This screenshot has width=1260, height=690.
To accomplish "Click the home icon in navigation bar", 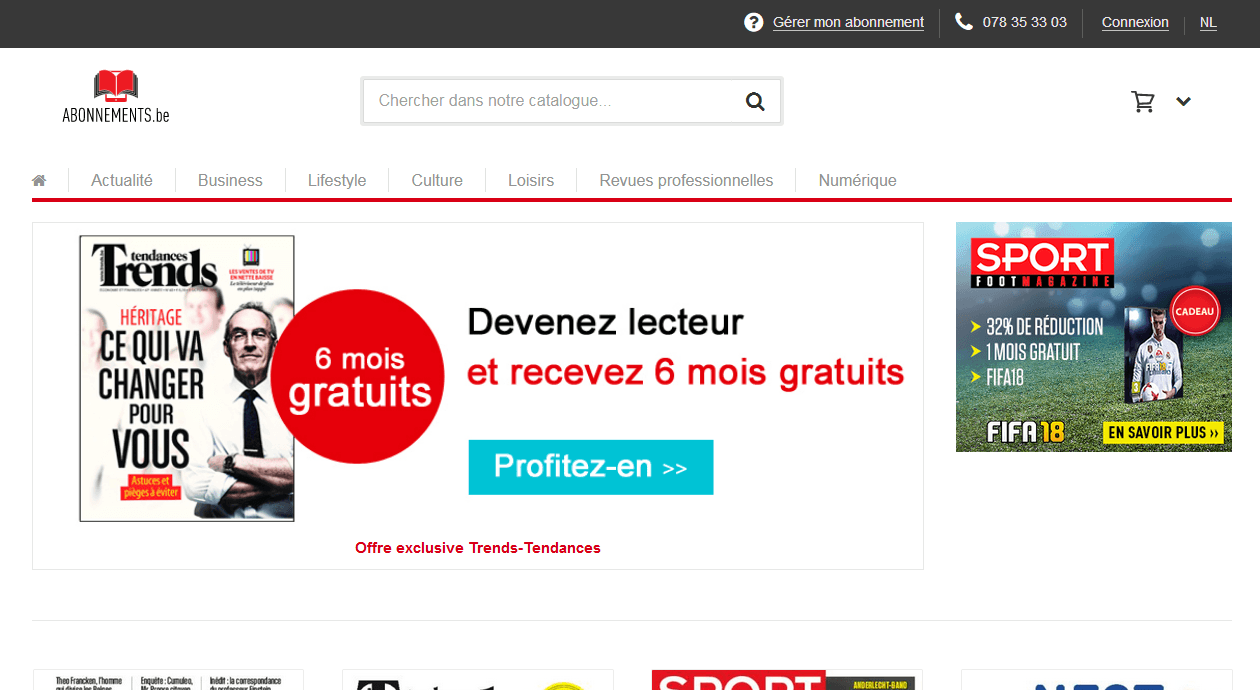I will pos(39,181).
